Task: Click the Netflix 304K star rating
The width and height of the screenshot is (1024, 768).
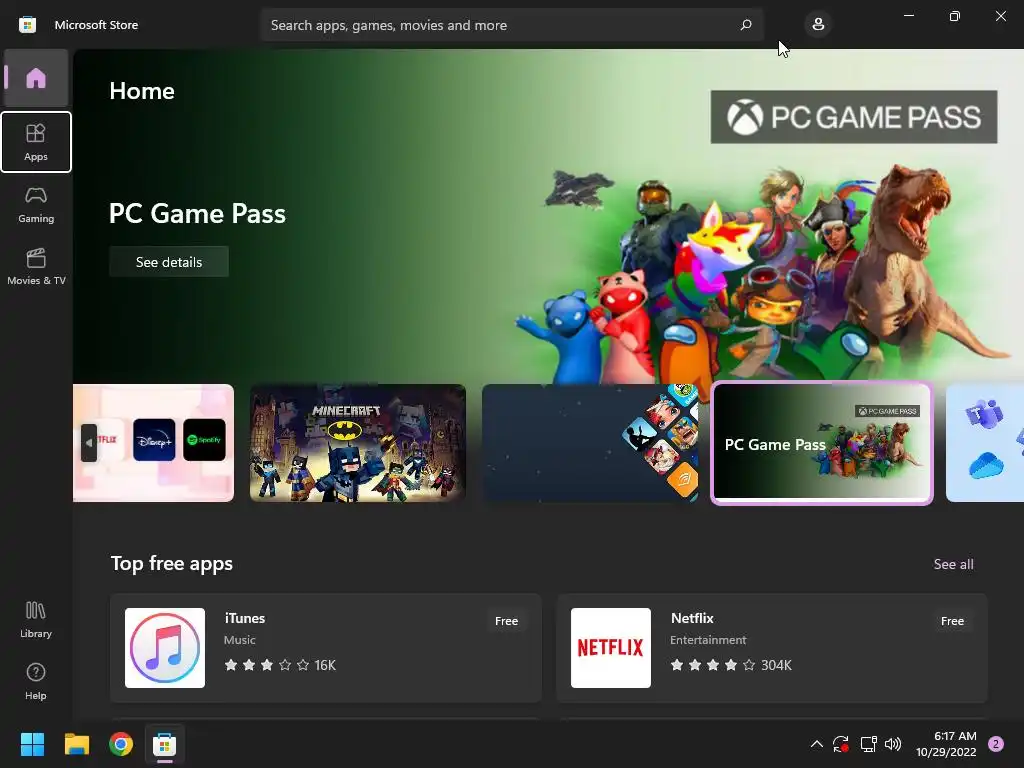Action: (x=731, y=665)
